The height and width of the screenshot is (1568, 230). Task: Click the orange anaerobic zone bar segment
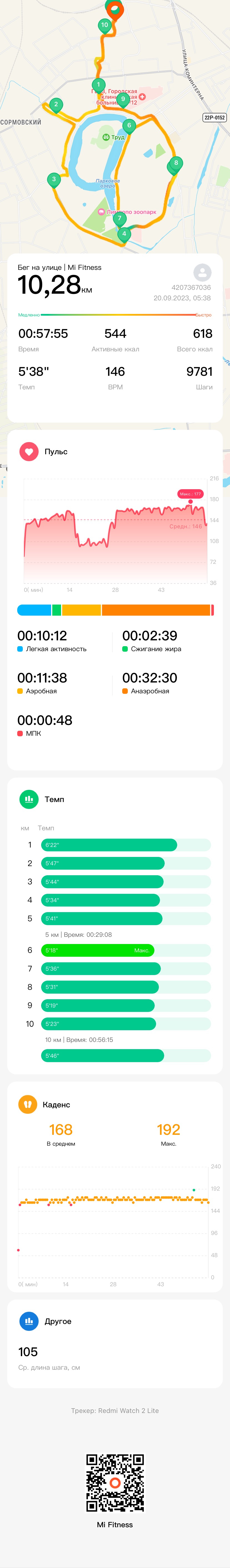pos(156,610)
